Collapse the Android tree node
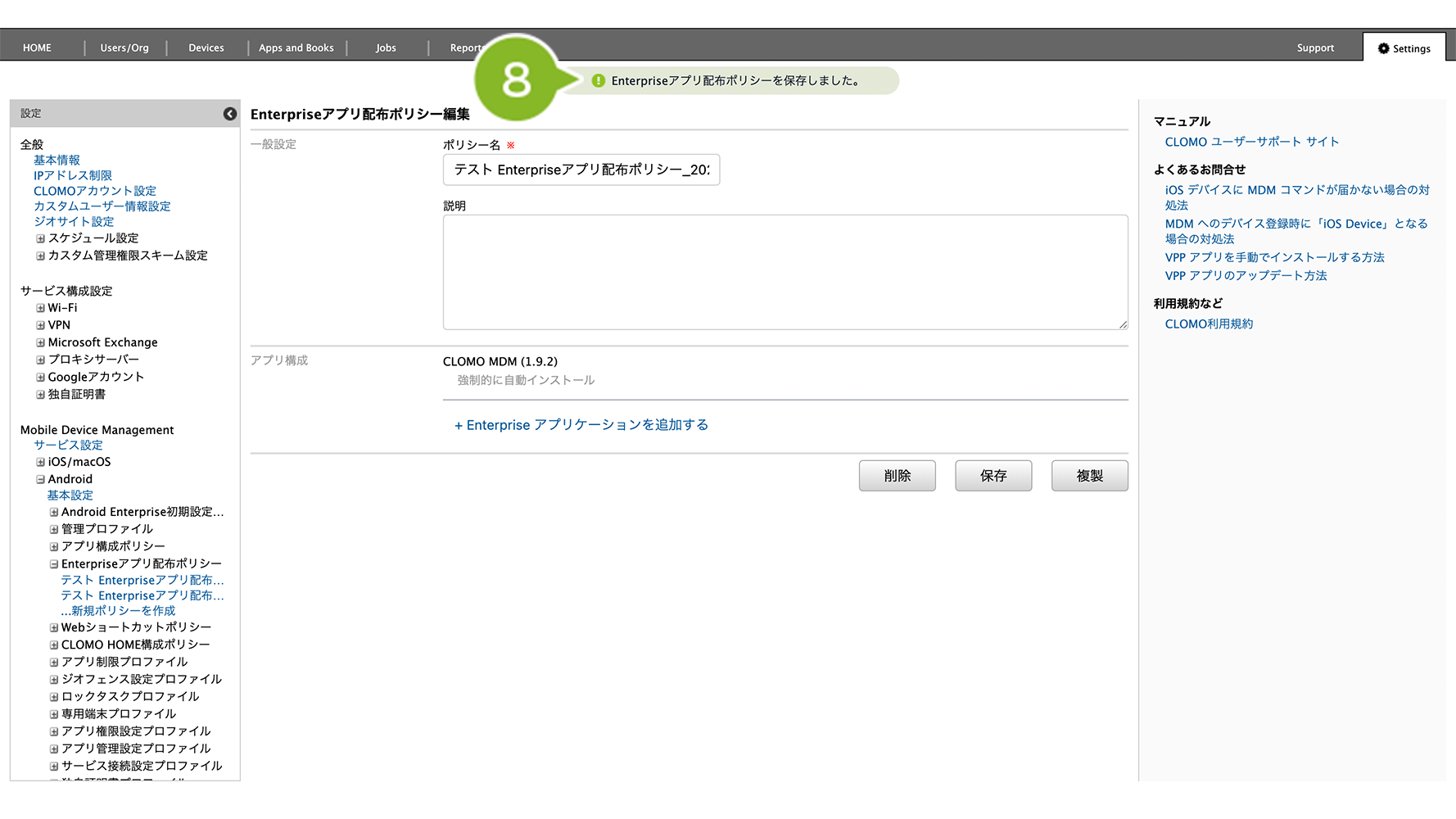Image resolution: width=1456 pixels, height=819 pixels. coord(40,479)
